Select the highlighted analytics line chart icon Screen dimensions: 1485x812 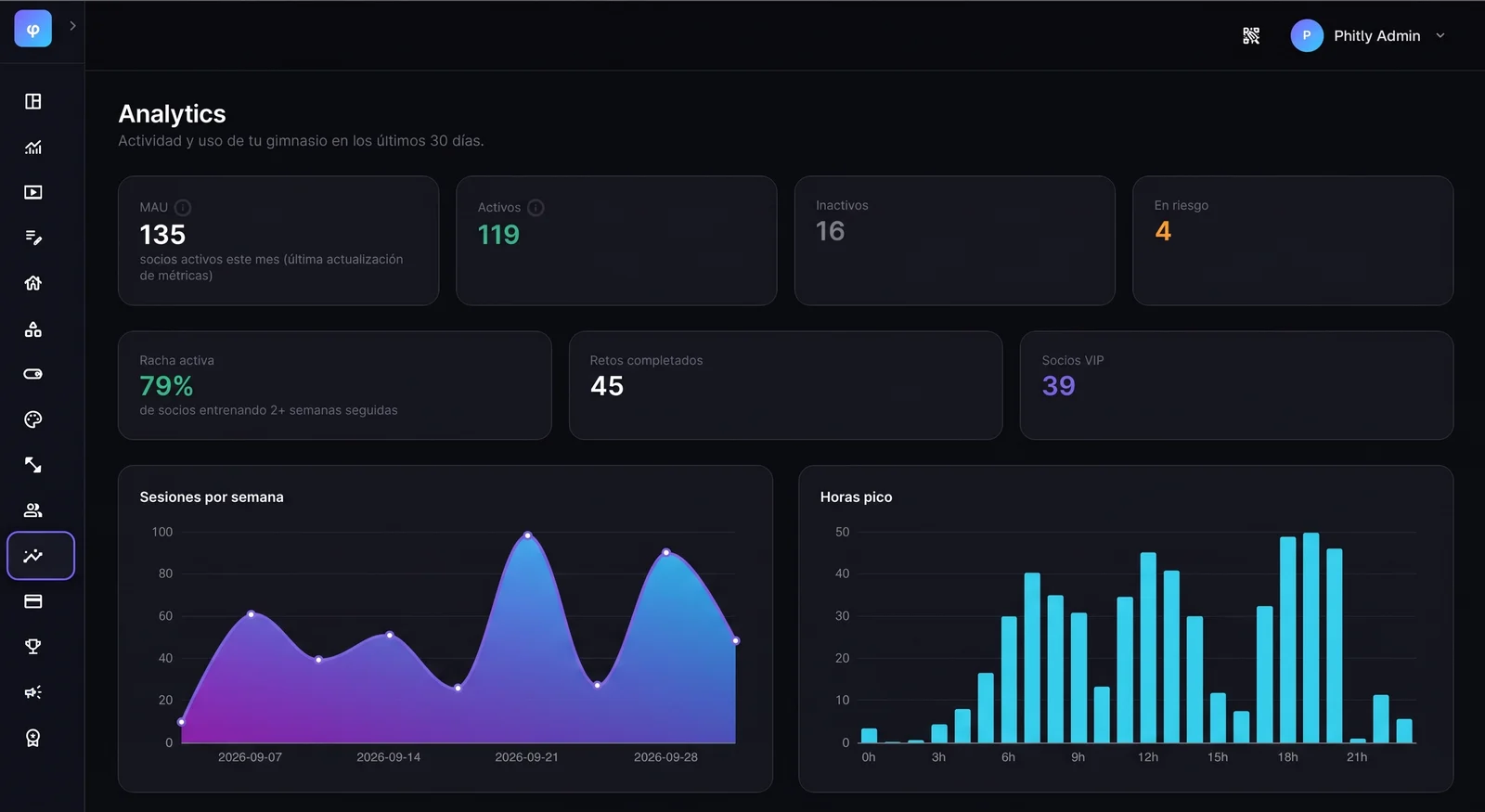point(41,556)
